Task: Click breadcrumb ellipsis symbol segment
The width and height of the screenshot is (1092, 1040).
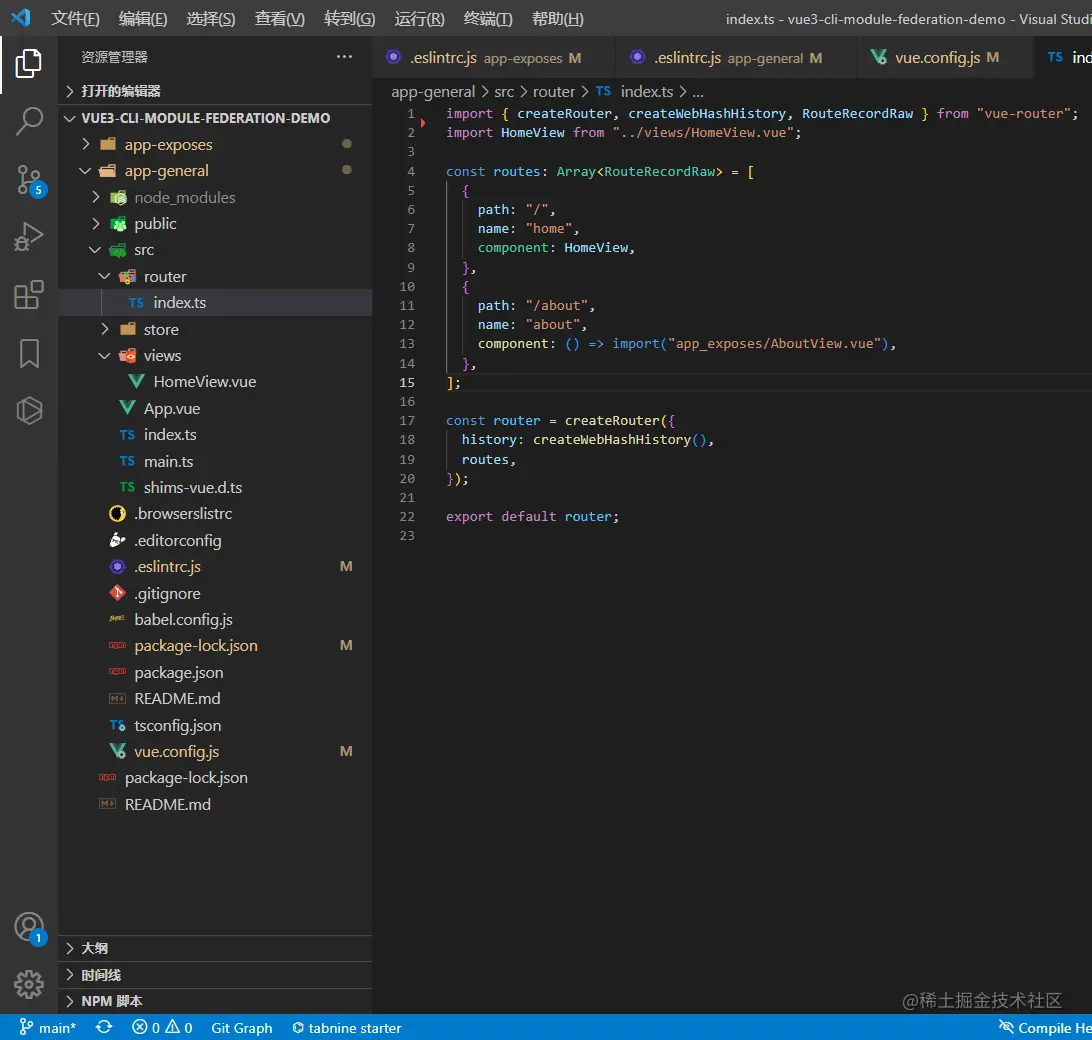Action: (698, 92)
